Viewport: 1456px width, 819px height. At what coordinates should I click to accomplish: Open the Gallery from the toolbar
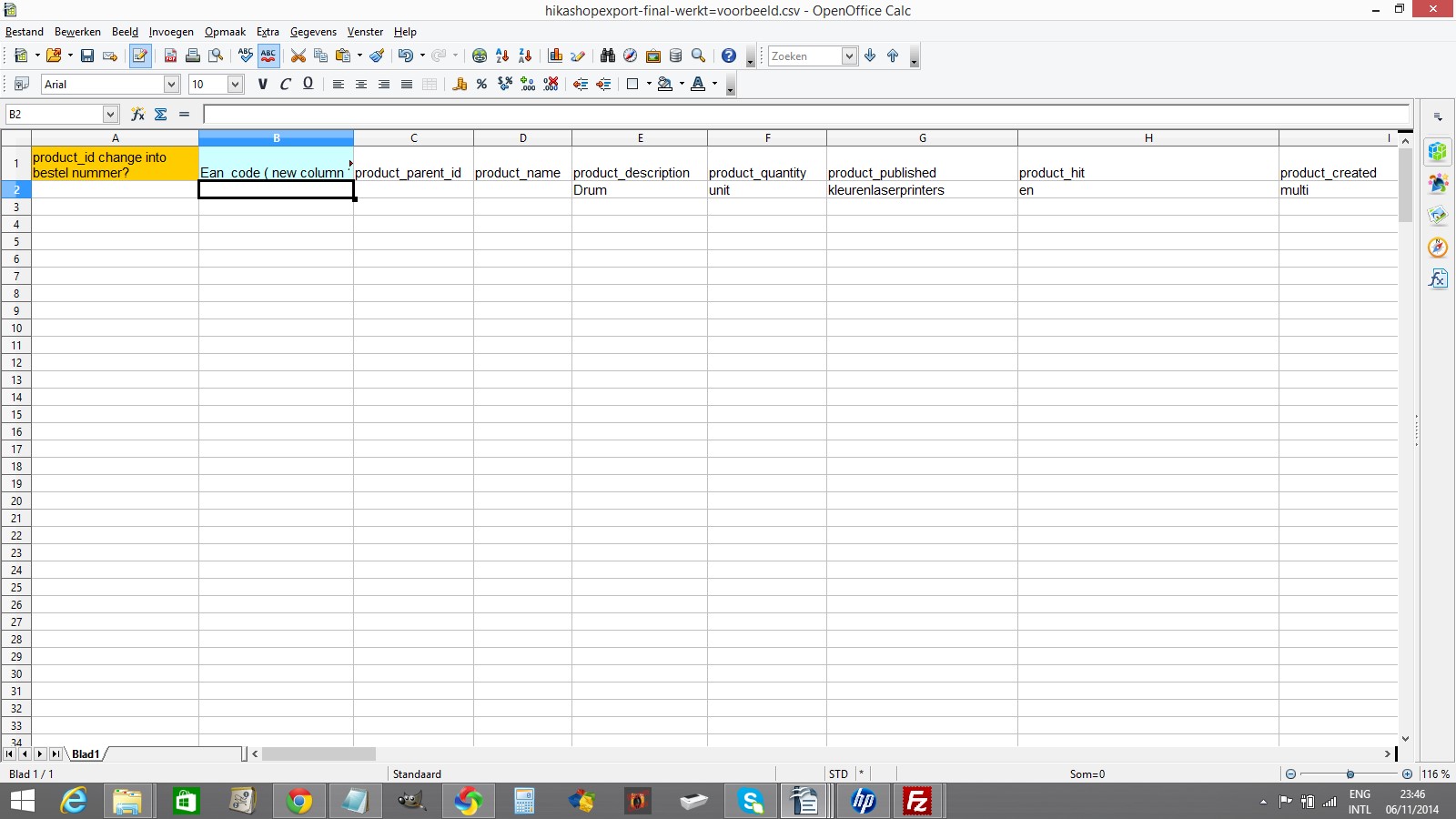[652, 56]
